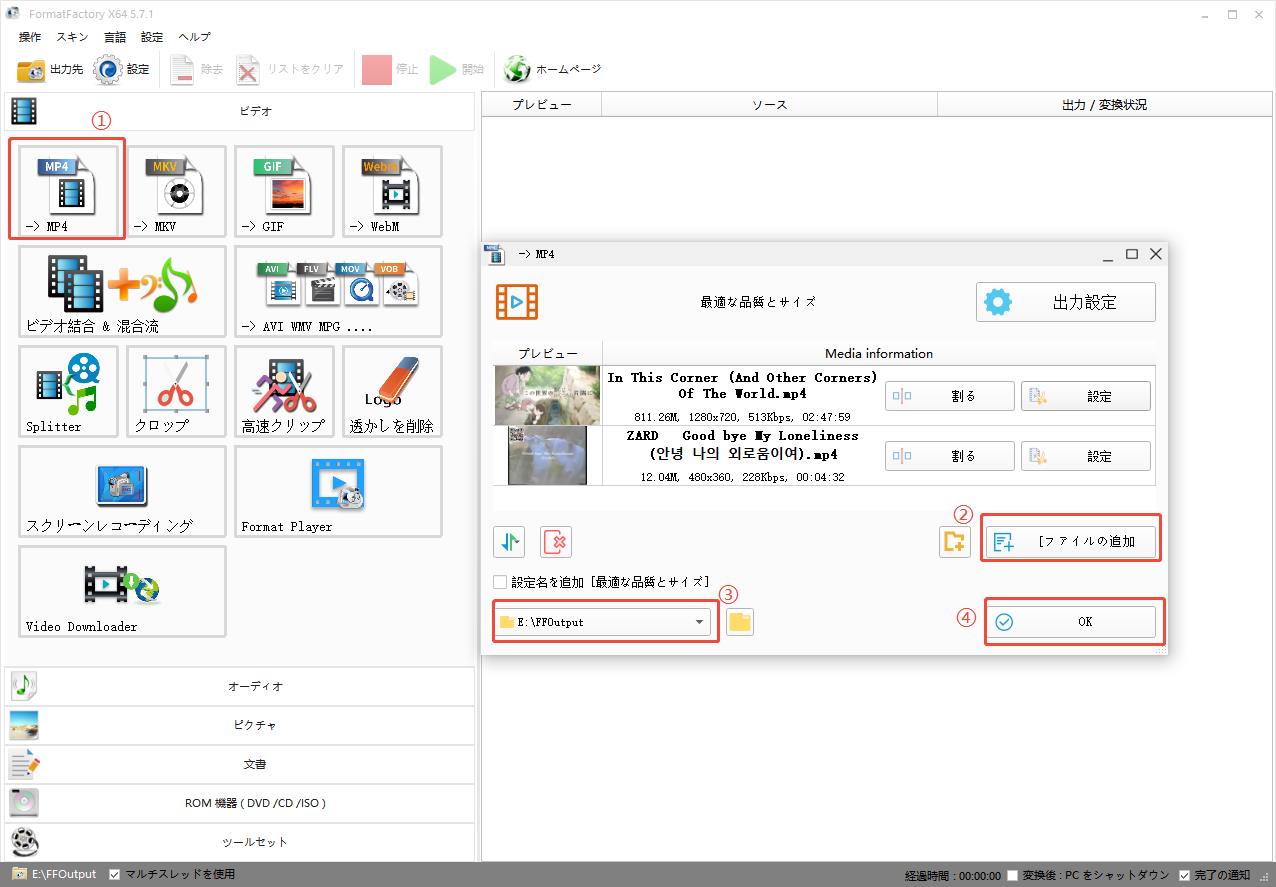This screenshot has height=887, width=1276.
Task: Launch the Video Downloader tool
Action: [x=122, y=591]
